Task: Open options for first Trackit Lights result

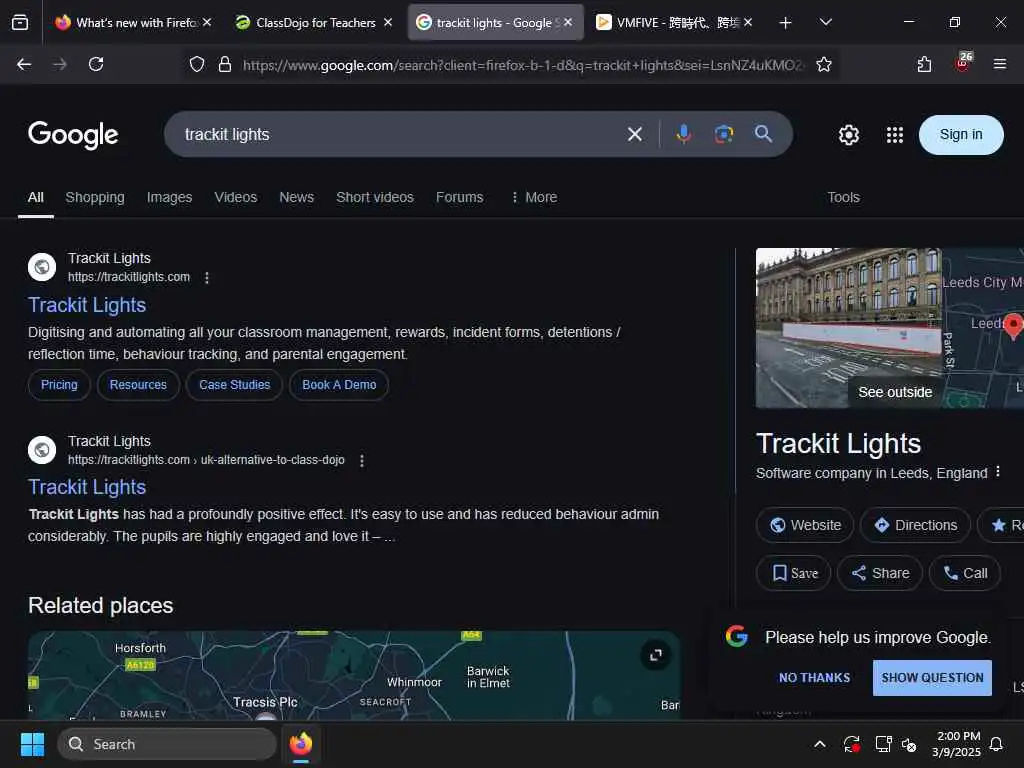Action: pyautogui.click(x=207, y=278)
